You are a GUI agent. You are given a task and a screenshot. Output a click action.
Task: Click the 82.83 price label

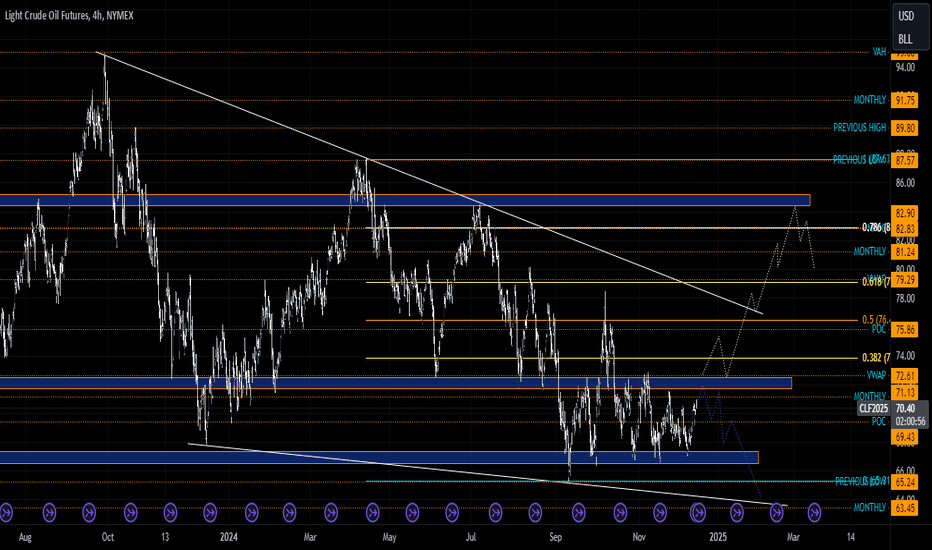[x=905, y=228]
